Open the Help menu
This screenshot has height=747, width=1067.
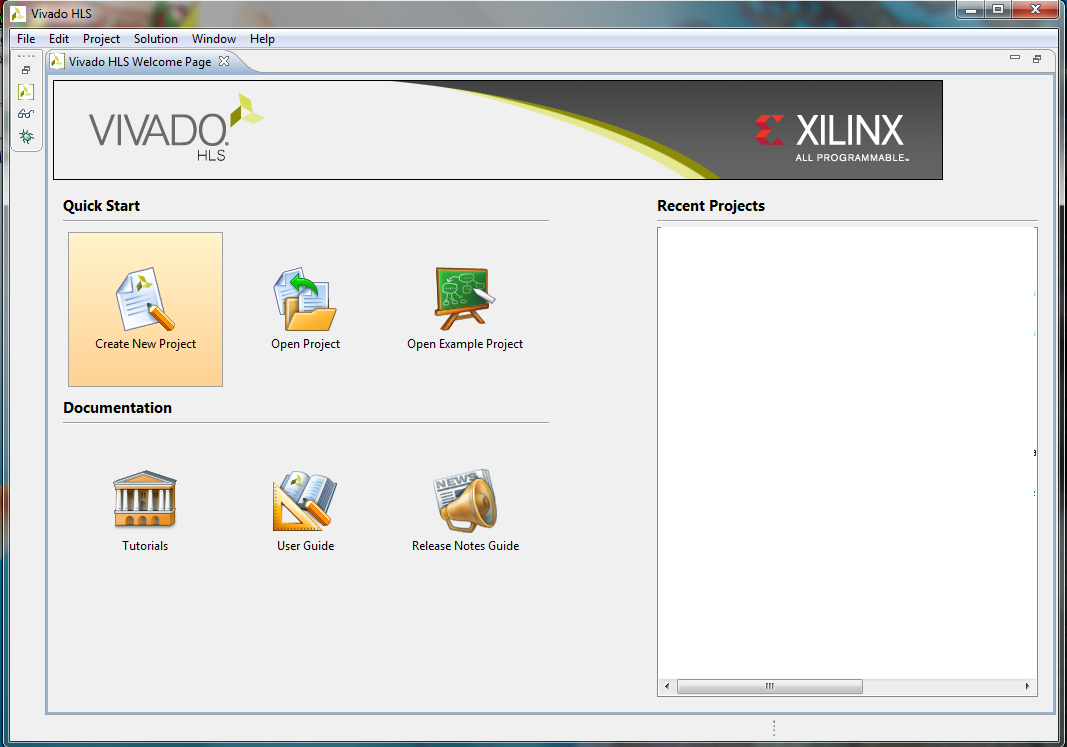(262, 39)
